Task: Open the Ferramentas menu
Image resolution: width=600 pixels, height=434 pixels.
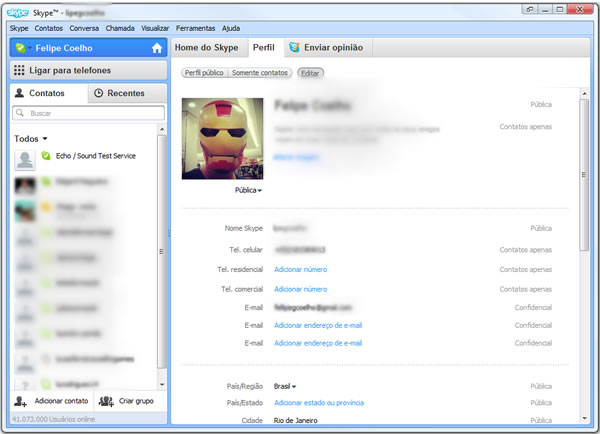Action: click(x=196, y=28)
